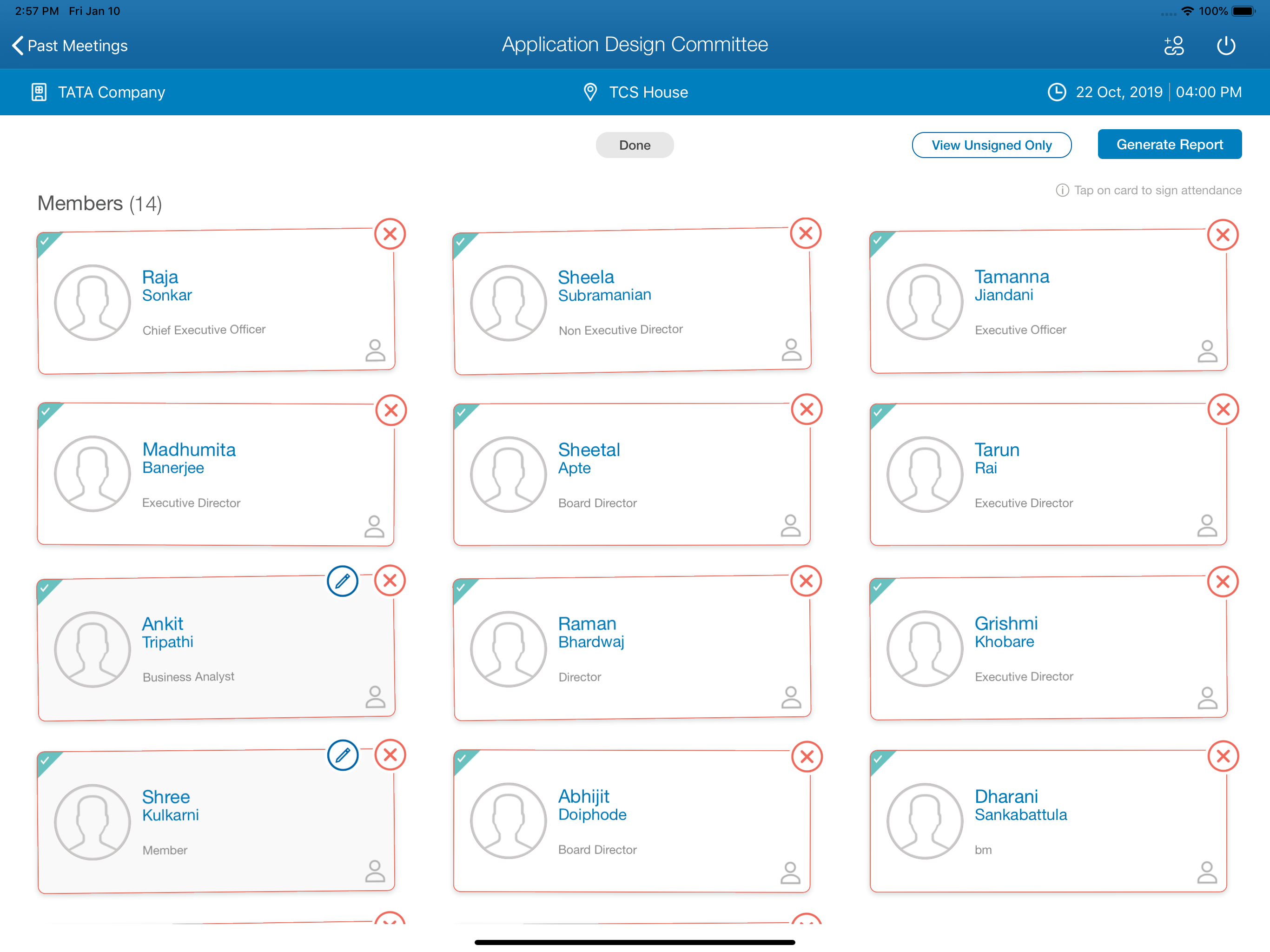Tap person icon on Raman Bhardwaj card
The image size is (1270, 952).
tap(791, 698)
